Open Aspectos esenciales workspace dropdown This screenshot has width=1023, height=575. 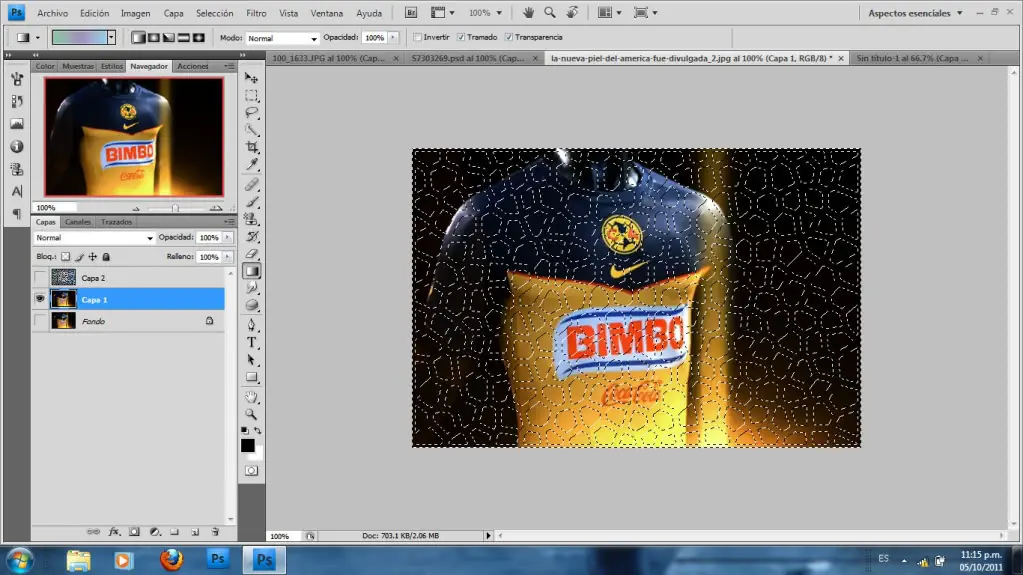click(x=915, y=12)
